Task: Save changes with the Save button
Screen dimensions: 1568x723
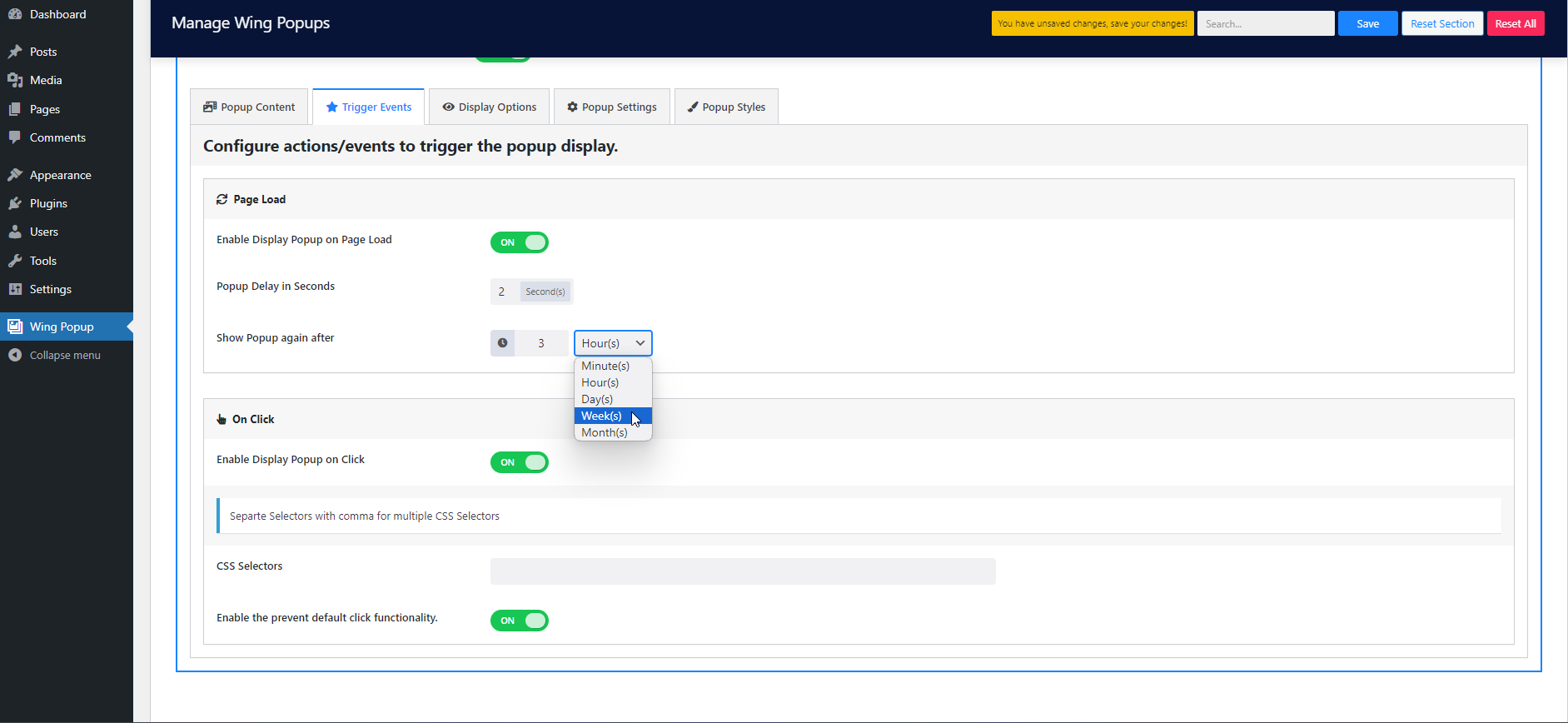Action: tap(1367, 23)
